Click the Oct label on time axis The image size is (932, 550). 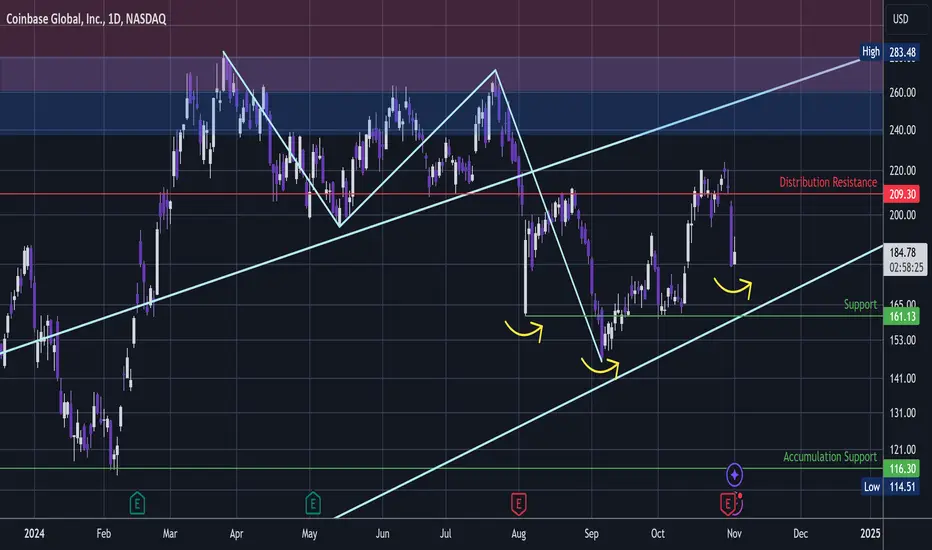click(x=657, y=533)
